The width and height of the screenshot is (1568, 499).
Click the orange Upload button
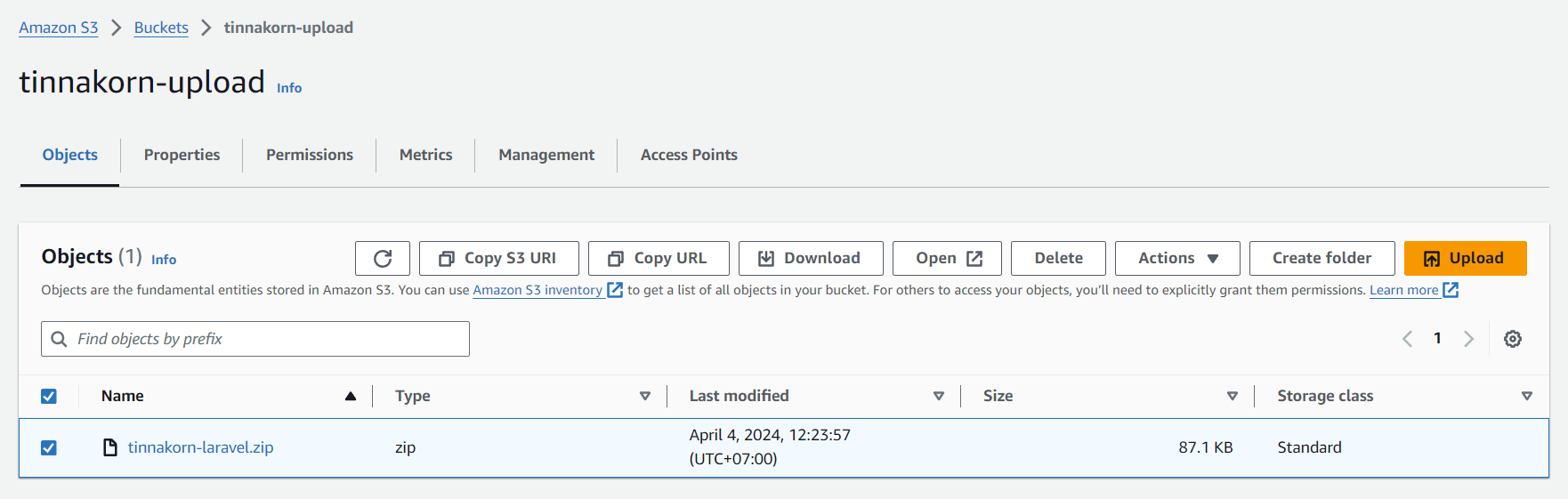point(1465,258)
